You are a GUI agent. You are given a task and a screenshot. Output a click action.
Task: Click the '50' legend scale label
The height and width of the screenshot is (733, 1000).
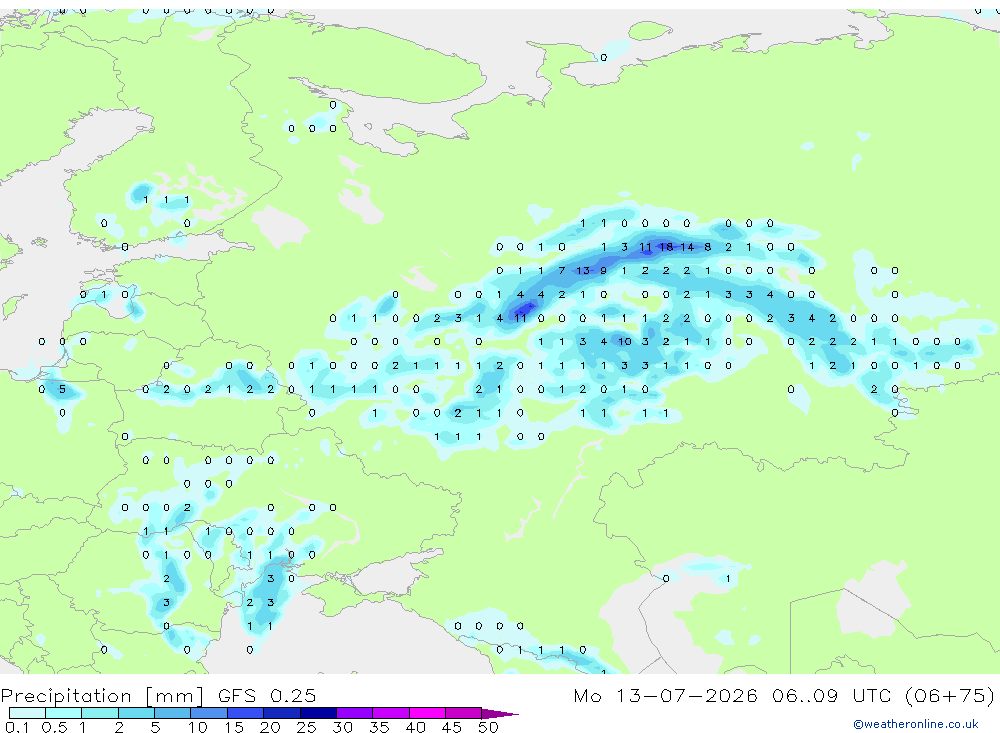489,727
